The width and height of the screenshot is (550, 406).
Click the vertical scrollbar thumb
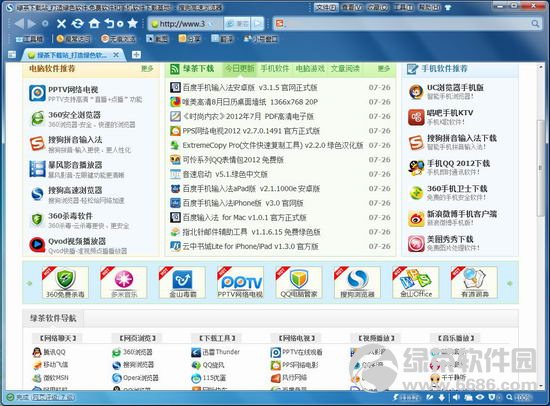(540, 168)
